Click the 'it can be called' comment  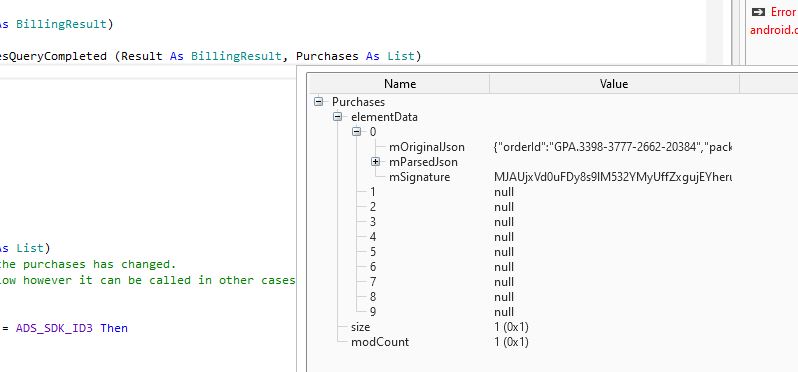pos(148,280)
